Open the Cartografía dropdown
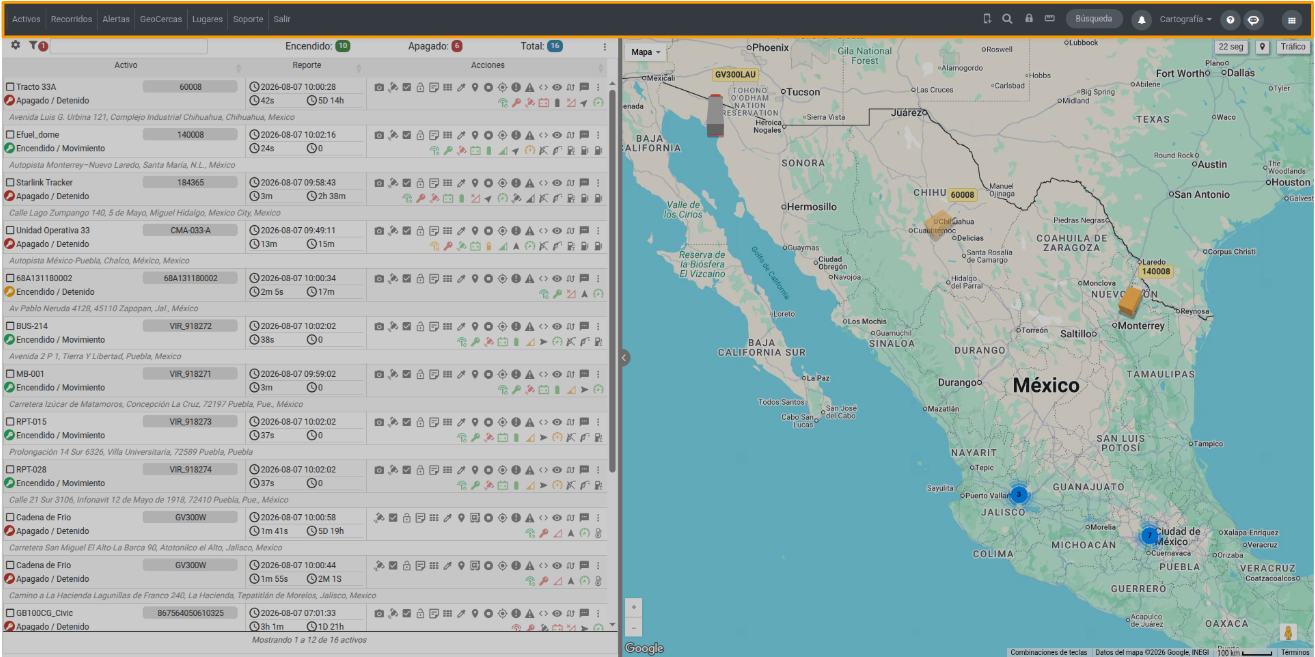The height and width of the screenshot is (657, 1315). 1186,19
